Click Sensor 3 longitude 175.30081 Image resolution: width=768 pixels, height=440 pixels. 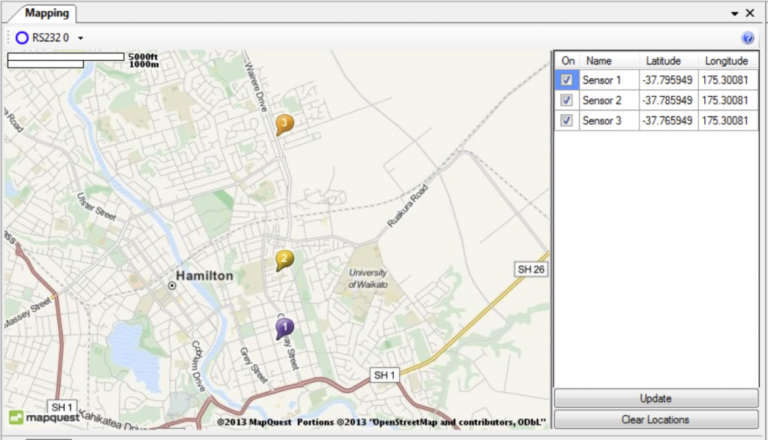tap(728, 121)
